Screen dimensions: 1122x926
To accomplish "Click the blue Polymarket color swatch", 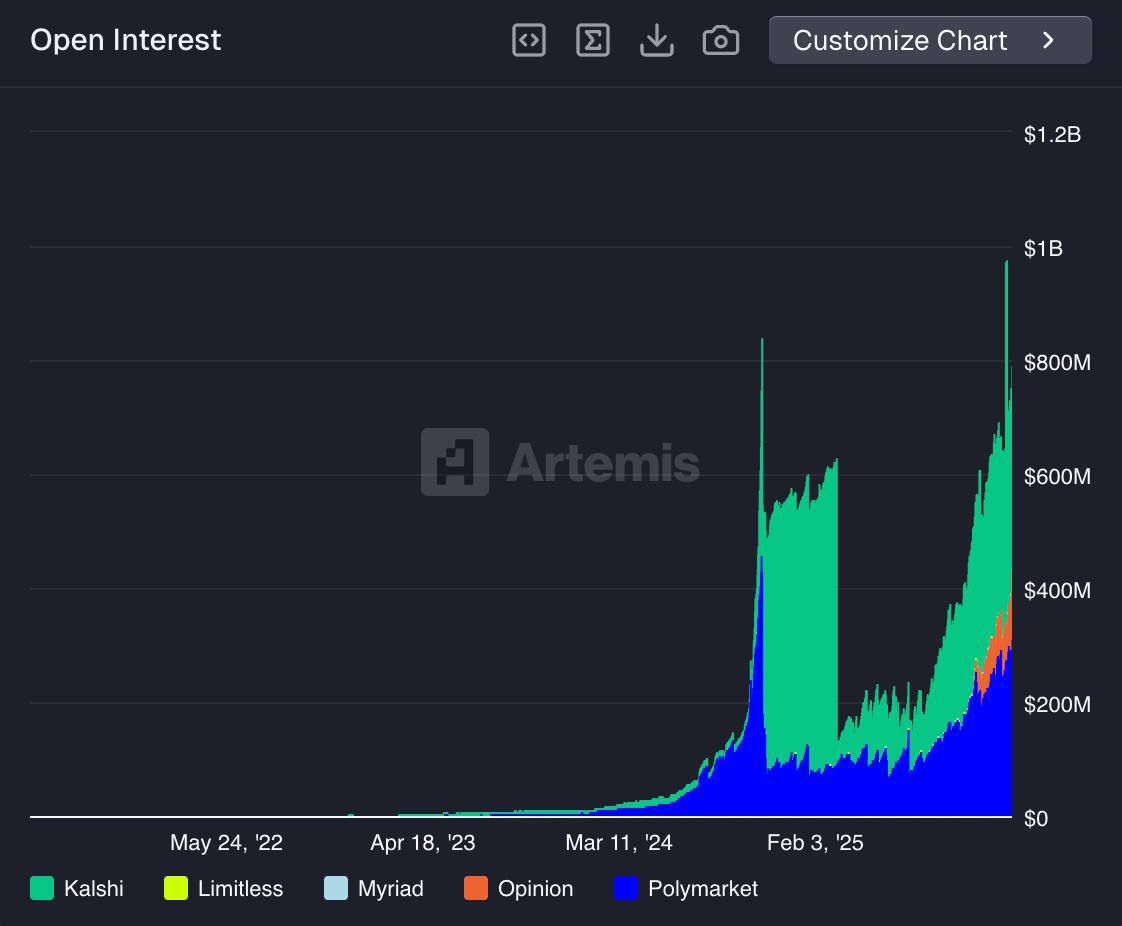I will [626, 888].
